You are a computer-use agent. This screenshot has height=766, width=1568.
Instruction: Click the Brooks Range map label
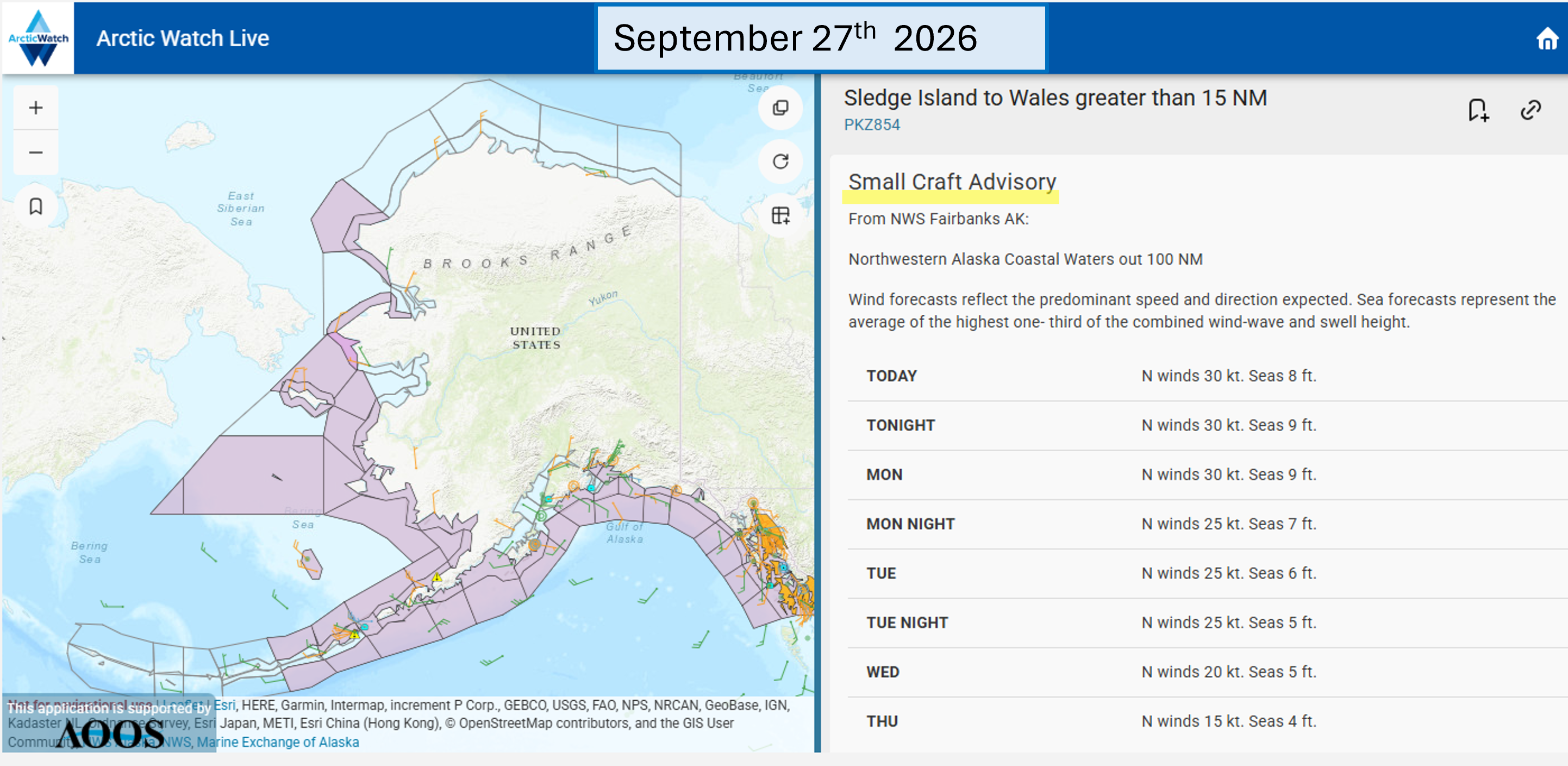pyautogui.click(x=527, y=248)
